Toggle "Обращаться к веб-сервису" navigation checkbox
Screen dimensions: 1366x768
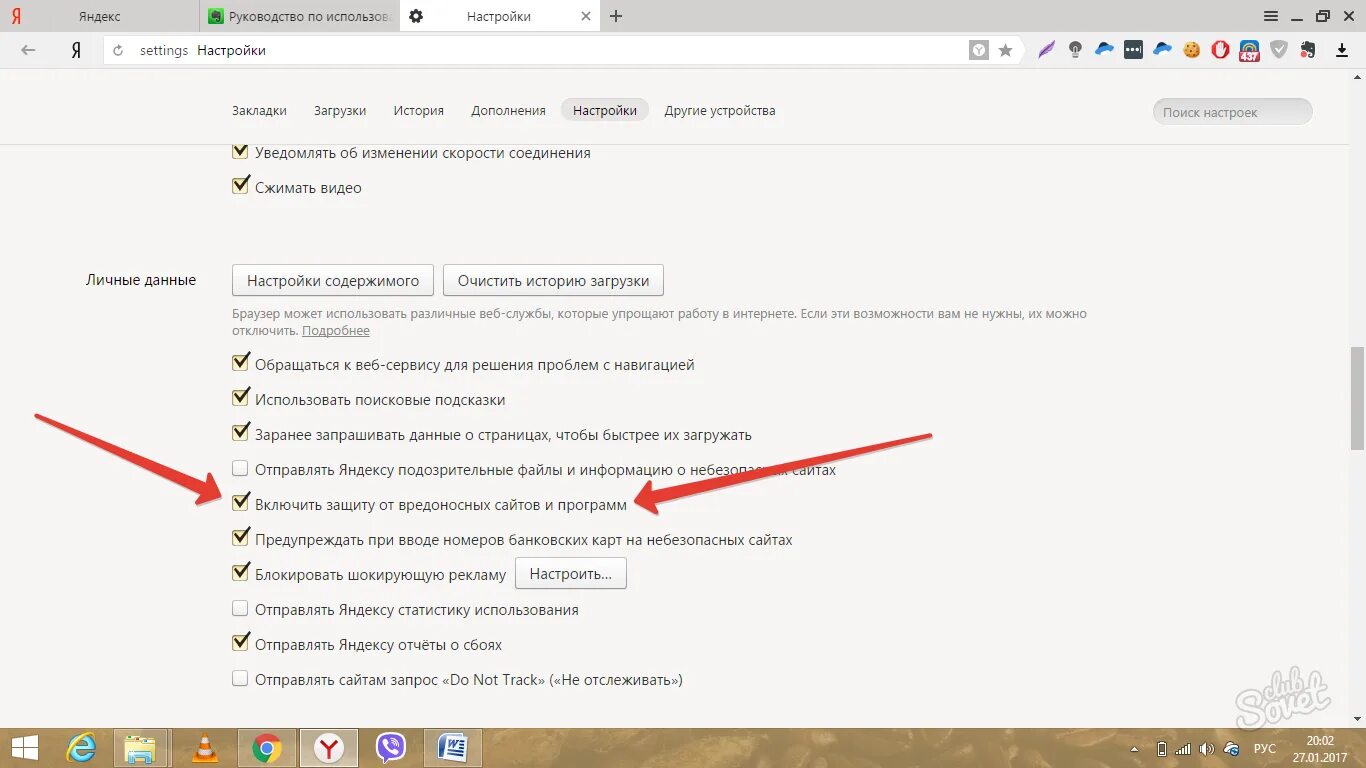pyautogui.click(x=240, y=364)
